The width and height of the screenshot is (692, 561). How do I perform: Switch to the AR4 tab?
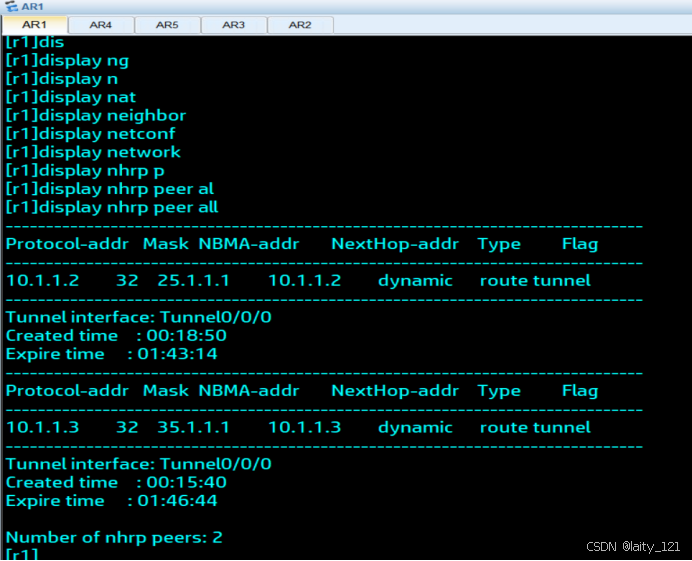101,25
